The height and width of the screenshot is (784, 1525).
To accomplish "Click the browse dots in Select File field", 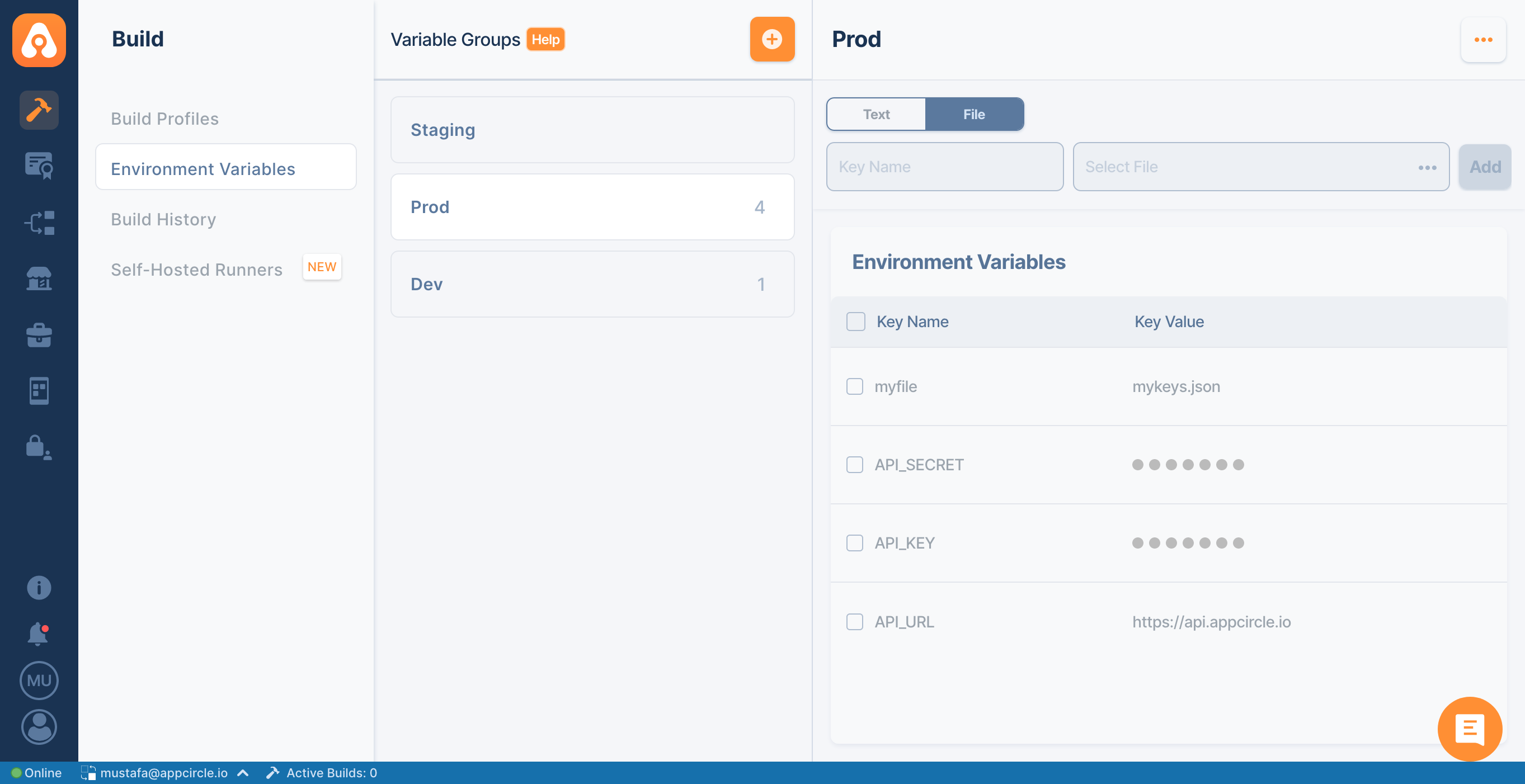I will click(x=1427, y=167).
